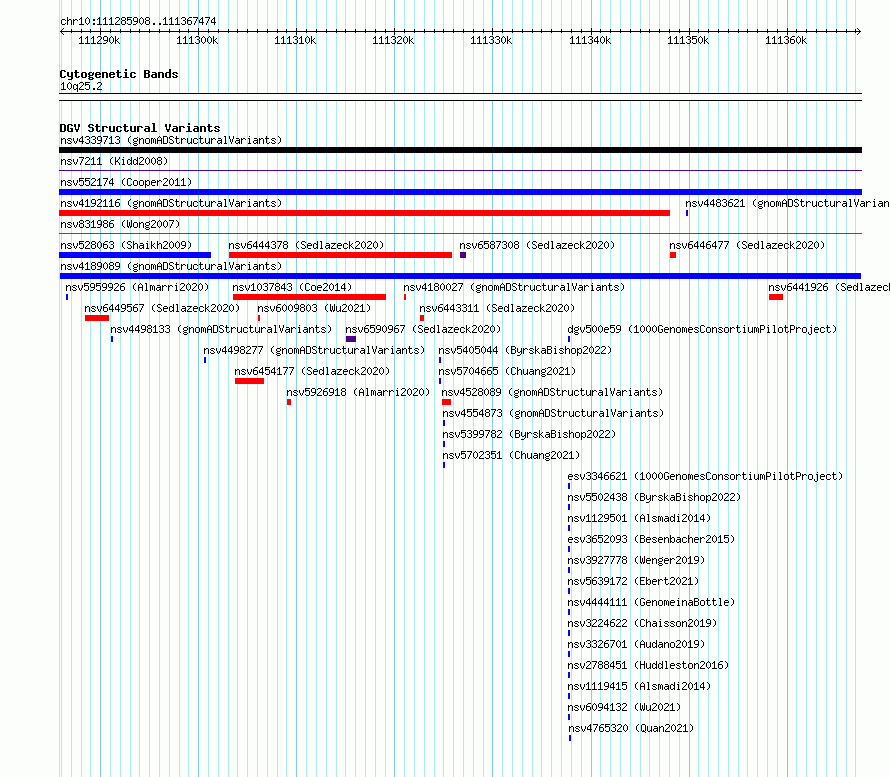Image resolution: width=890 pixels, height=777 pixels.
Task: Open nsv6449567 (Sedlazeck2020) label
Action: (162, 308)
